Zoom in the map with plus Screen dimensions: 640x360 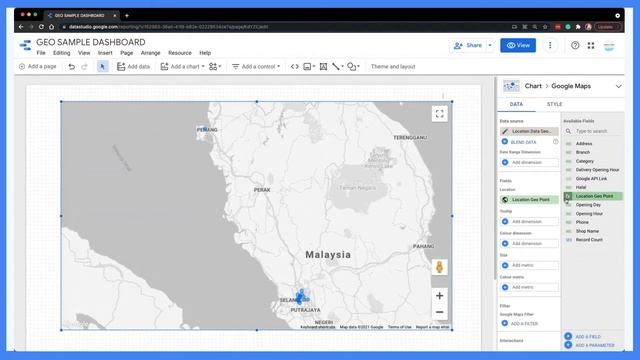440,296
